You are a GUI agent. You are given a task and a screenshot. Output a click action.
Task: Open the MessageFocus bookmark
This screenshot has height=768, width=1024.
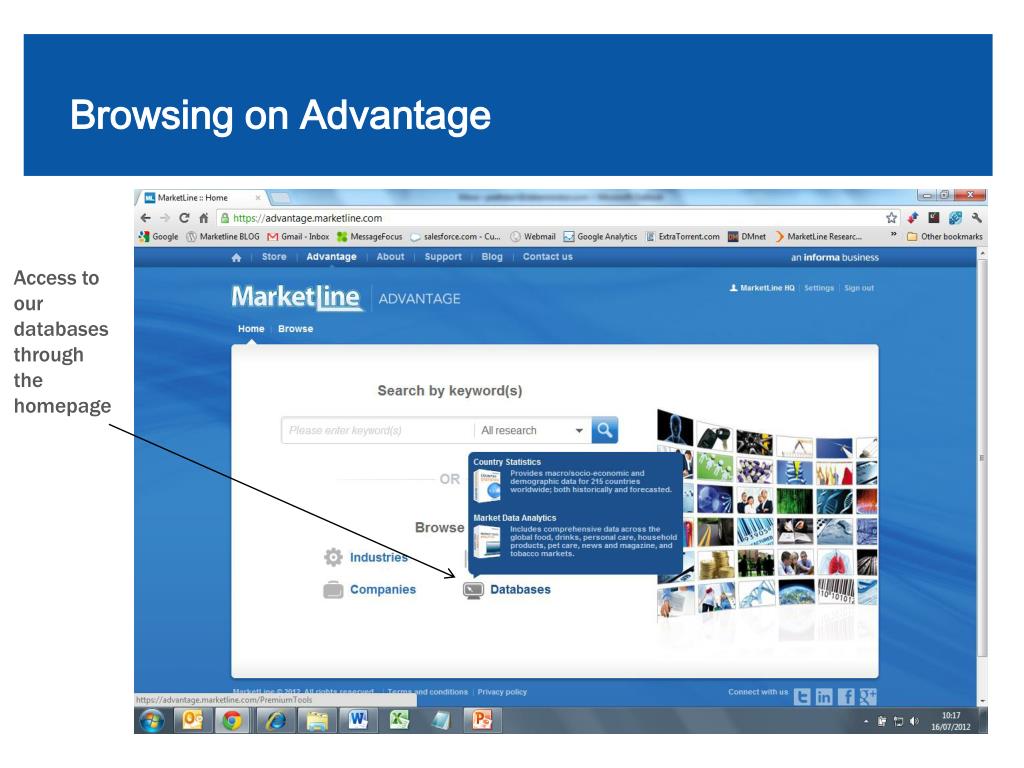coord(370,236)
